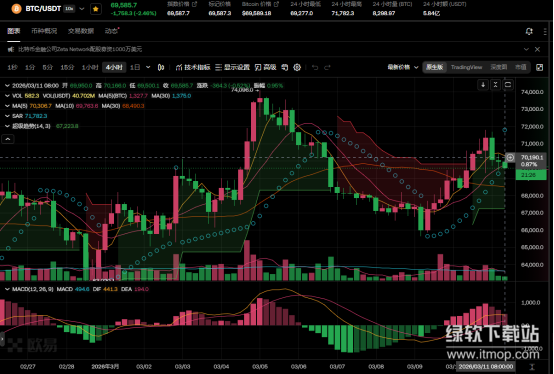Open the 技术指标 indicators menu
The width and height of the screenshot is (554, 374).
tap(193, 67)
